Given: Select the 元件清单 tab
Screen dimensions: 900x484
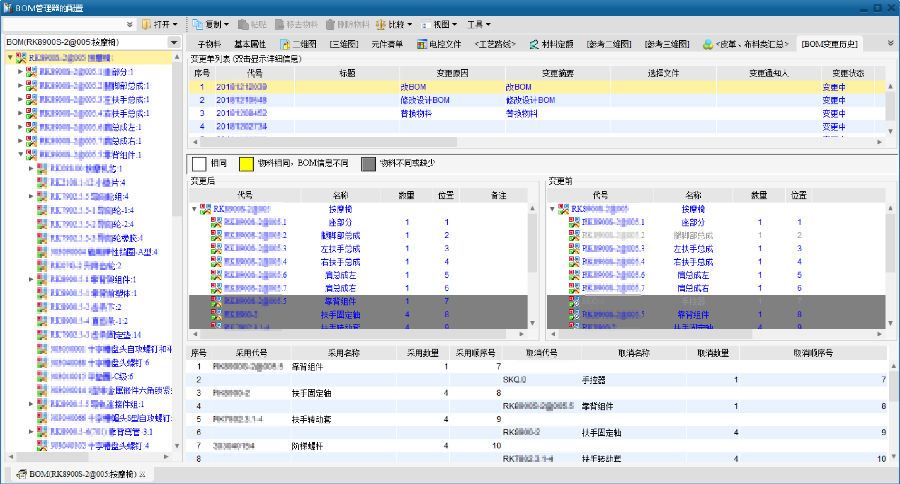Looking at the screenshot, I should [x=387, y=44].
